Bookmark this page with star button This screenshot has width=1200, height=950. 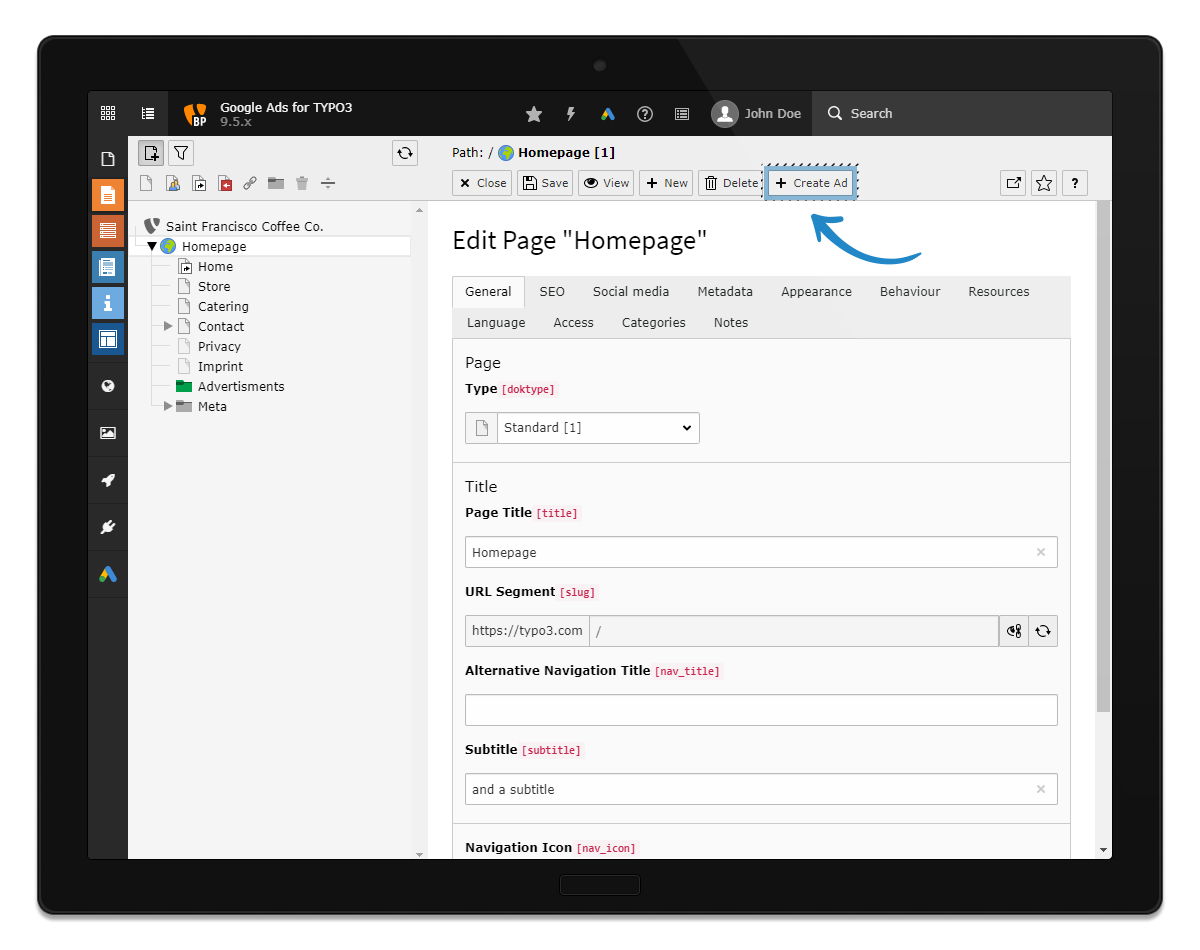1044,183
